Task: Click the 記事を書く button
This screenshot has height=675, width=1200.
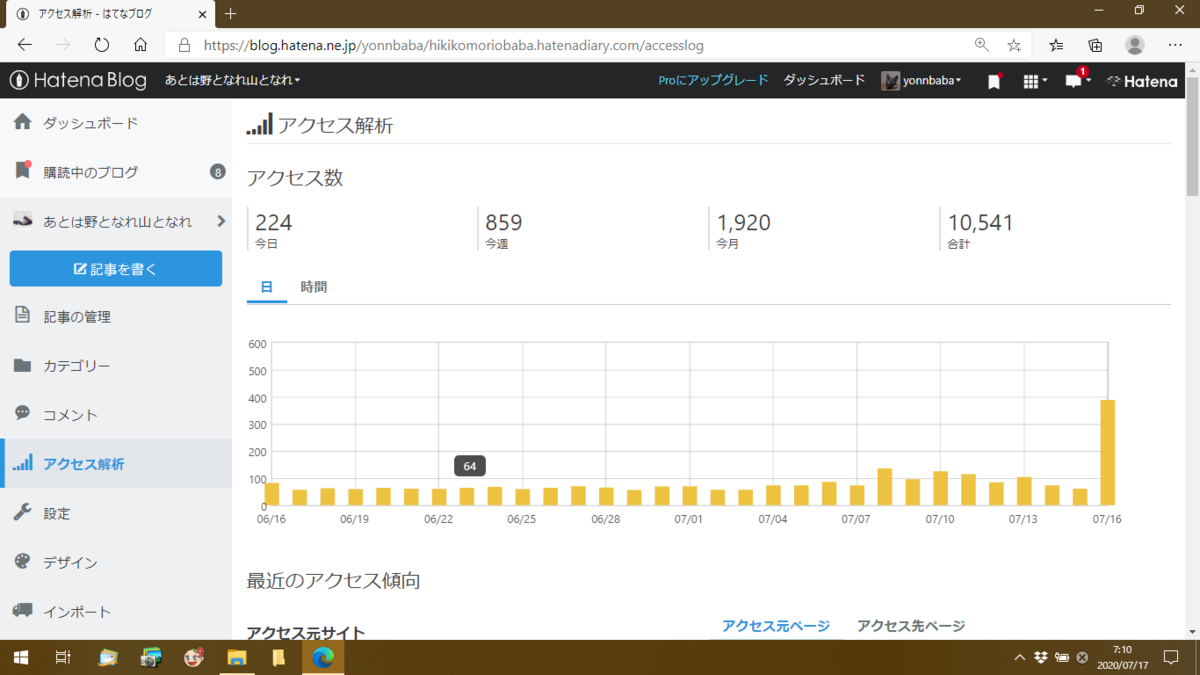Action: click(x=116, y=269)
